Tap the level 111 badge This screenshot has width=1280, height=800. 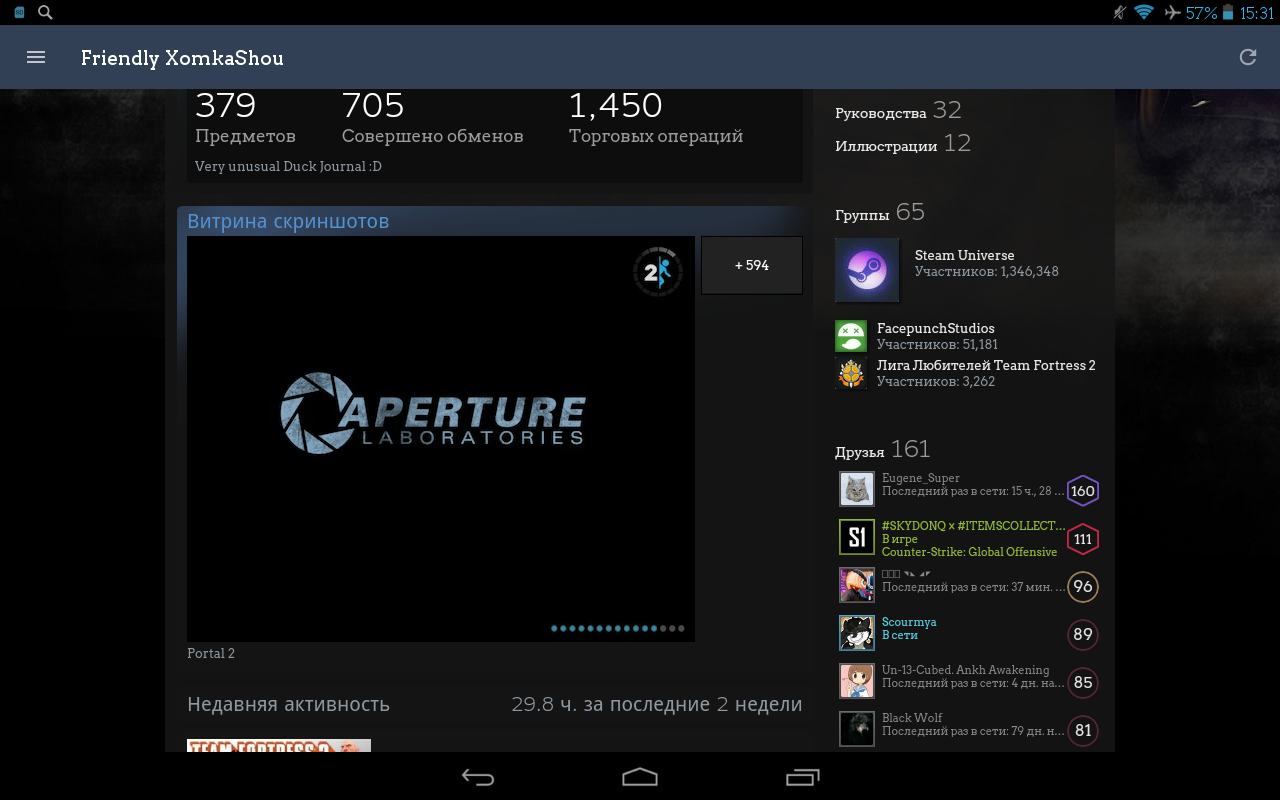click(x=1083, y=539)
